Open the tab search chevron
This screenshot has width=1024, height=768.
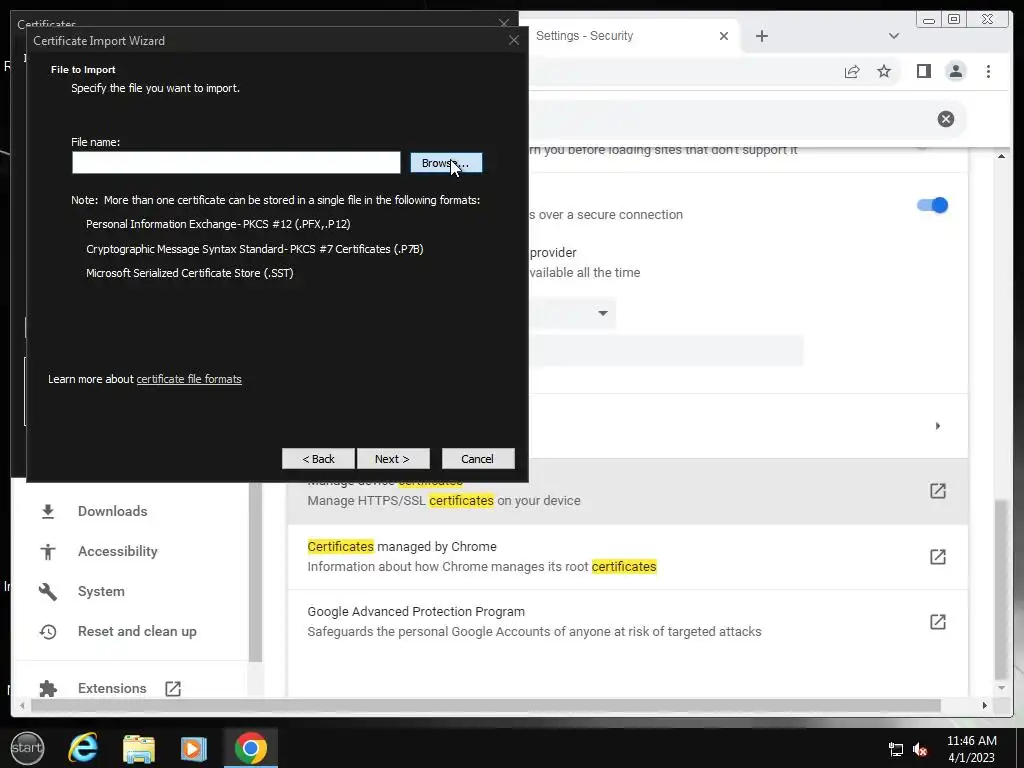click(x=894, y=36)
